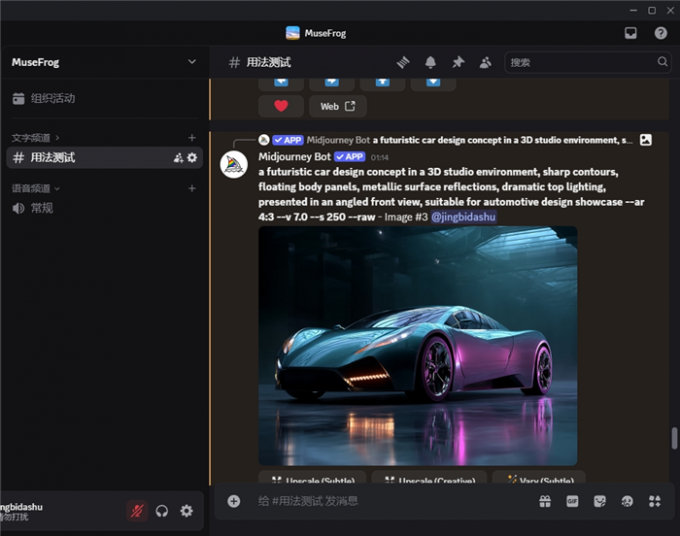The height and width of the screenshot is (536, 680).
Task: Click Upscale (Creative) button
Action: point(429,477)
